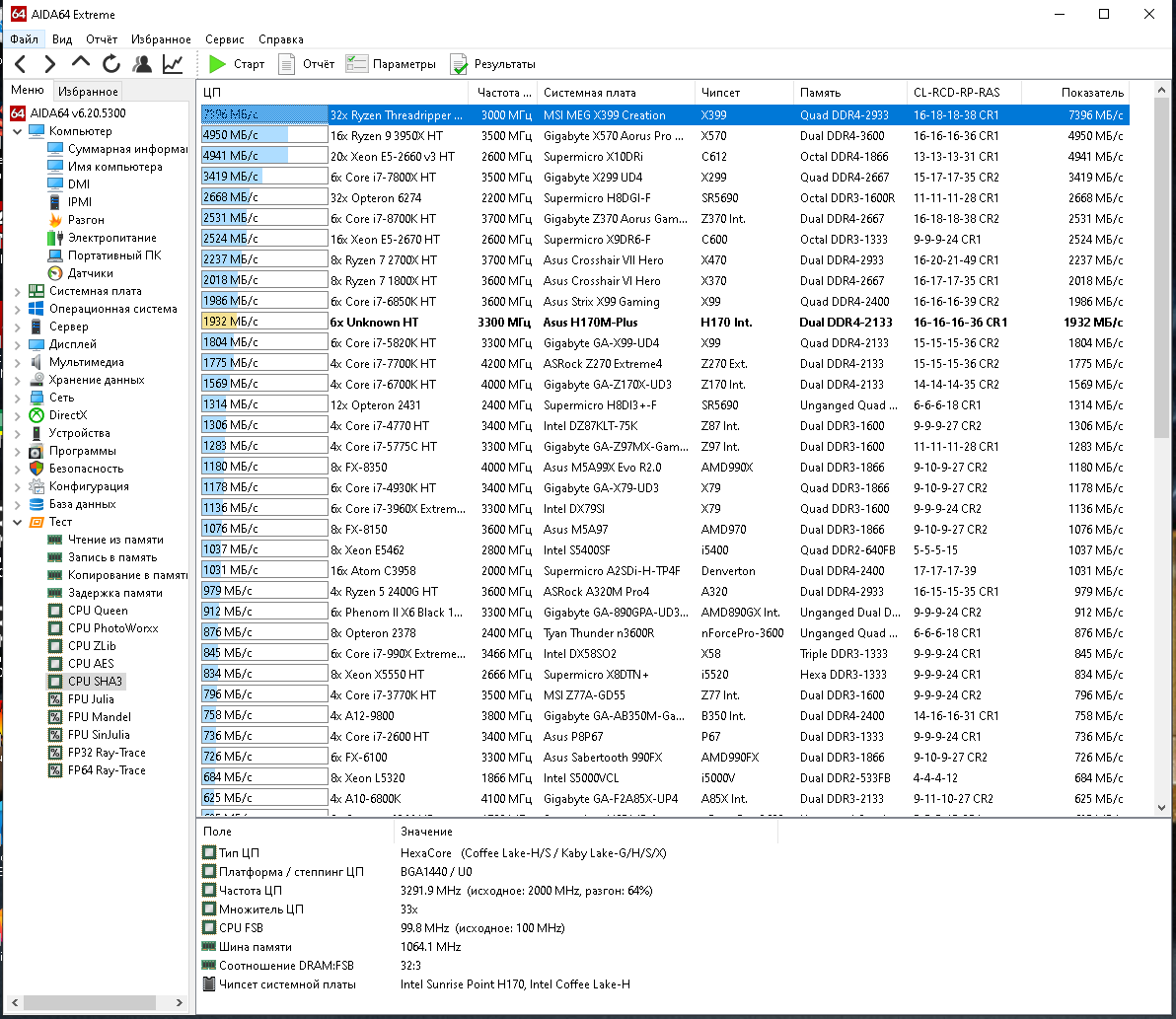
Task: Click the 1932 МБ/с highlighted result bar
Action: (x=264, y=323)
